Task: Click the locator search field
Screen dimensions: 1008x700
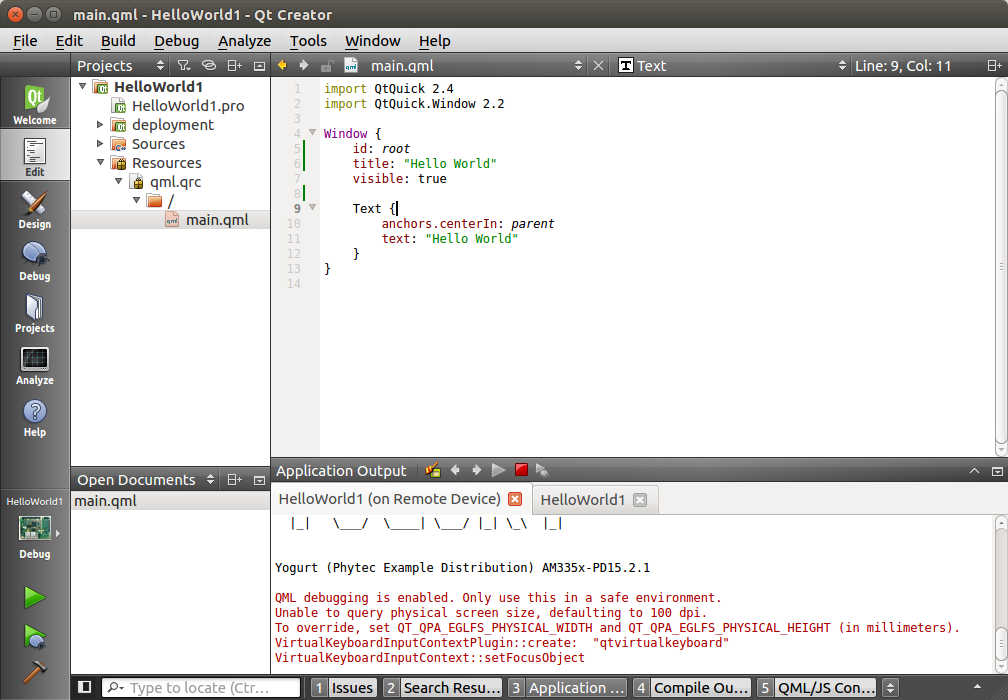Action: [x=201, y=687]
